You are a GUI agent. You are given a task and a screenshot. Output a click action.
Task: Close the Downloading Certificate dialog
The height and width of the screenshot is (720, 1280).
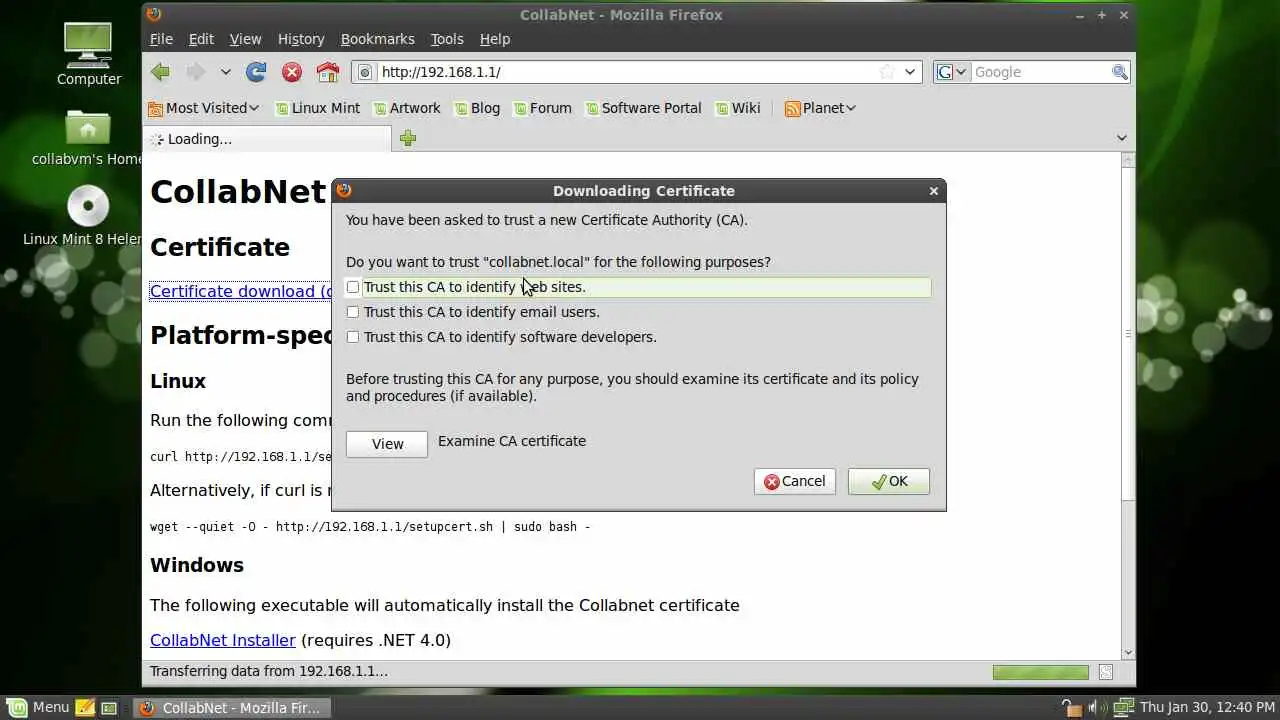[934, 190]
